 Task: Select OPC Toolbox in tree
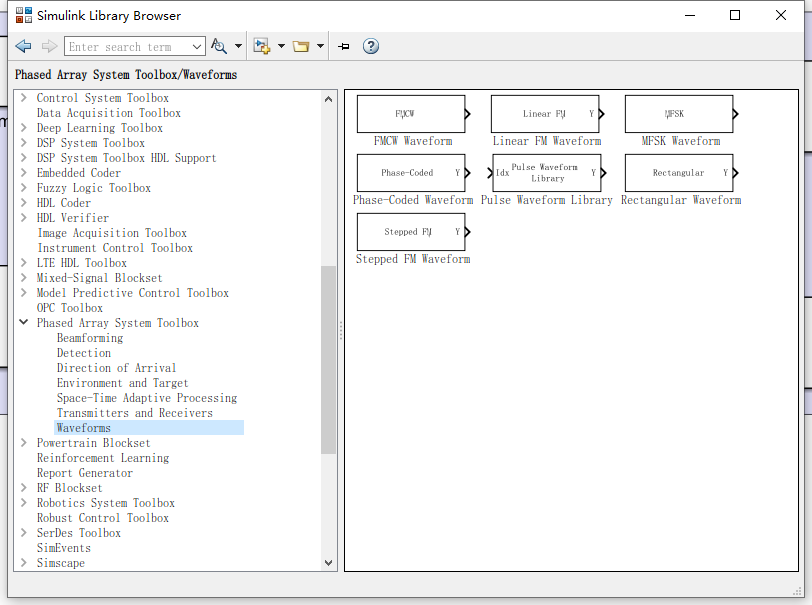point(69,308)
